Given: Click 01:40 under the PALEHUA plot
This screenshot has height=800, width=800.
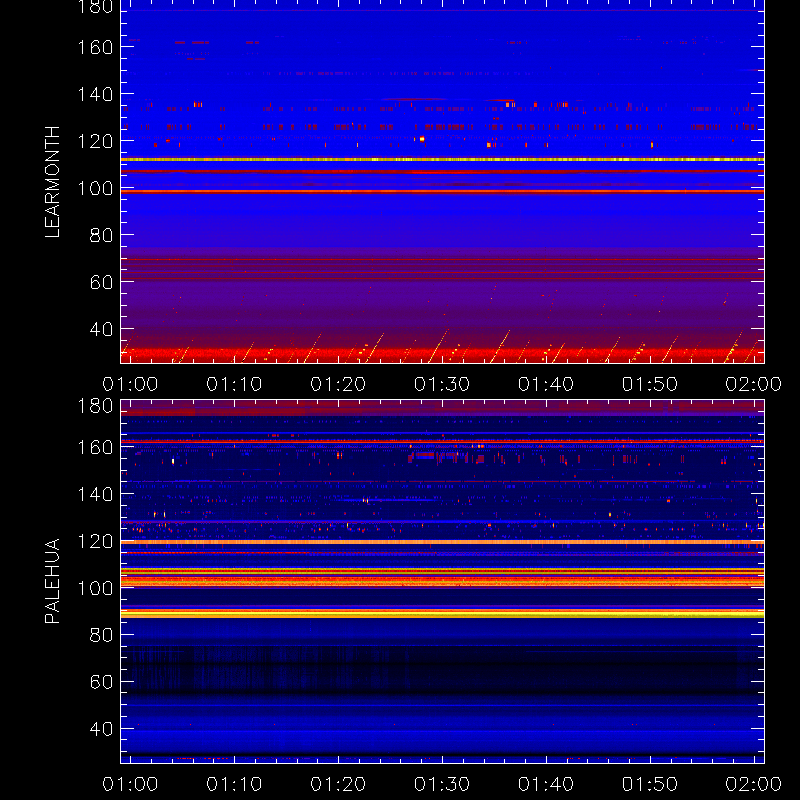Looking at the screenshot, I should (546, 784).
